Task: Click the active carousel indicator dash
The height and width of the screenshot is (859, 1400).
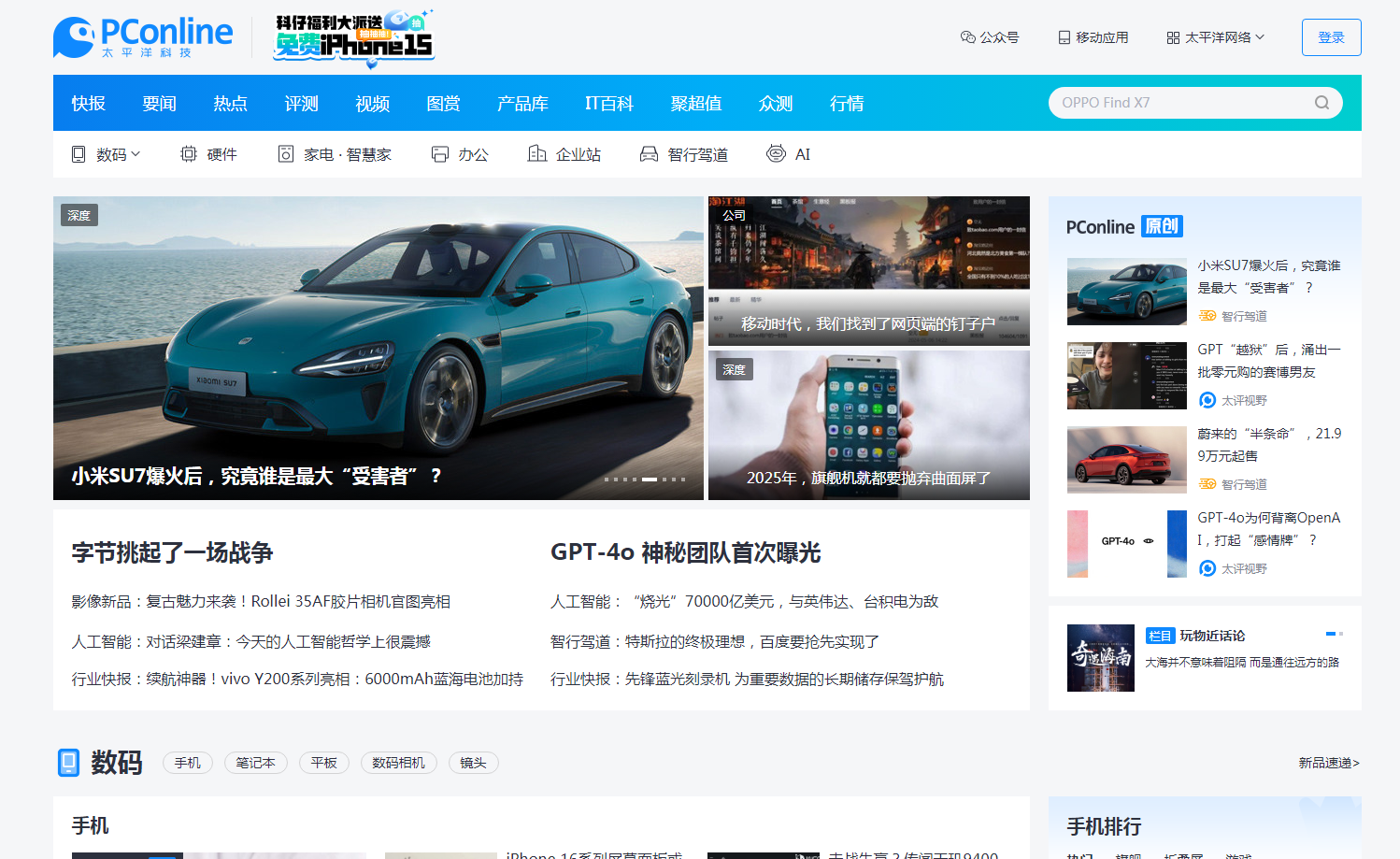Action: pos(650,480)
